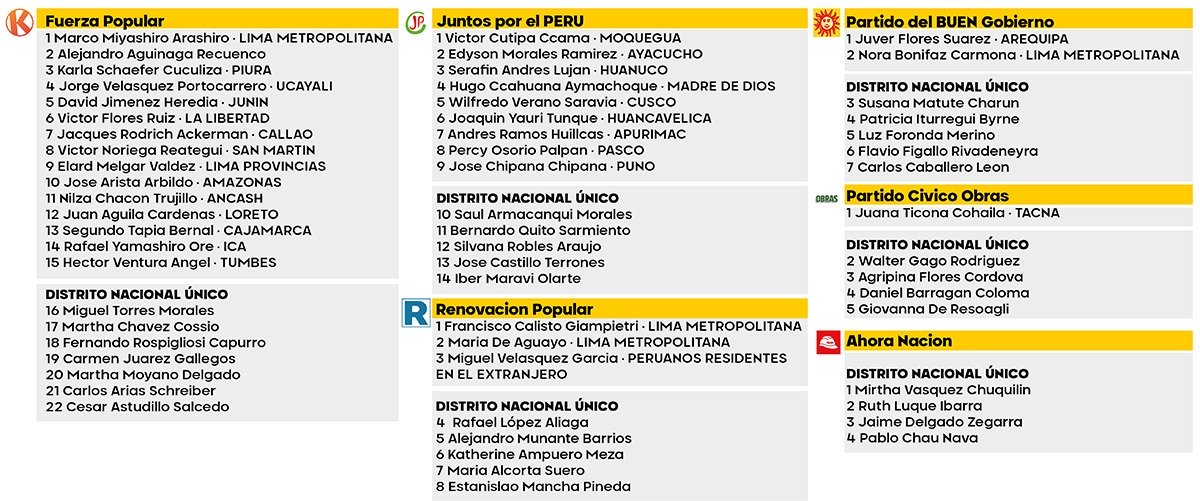Viewport: 1200px width, 501px height.
Task: Click the Ahora Nacion red logo
Action: [x=827, y=342]
